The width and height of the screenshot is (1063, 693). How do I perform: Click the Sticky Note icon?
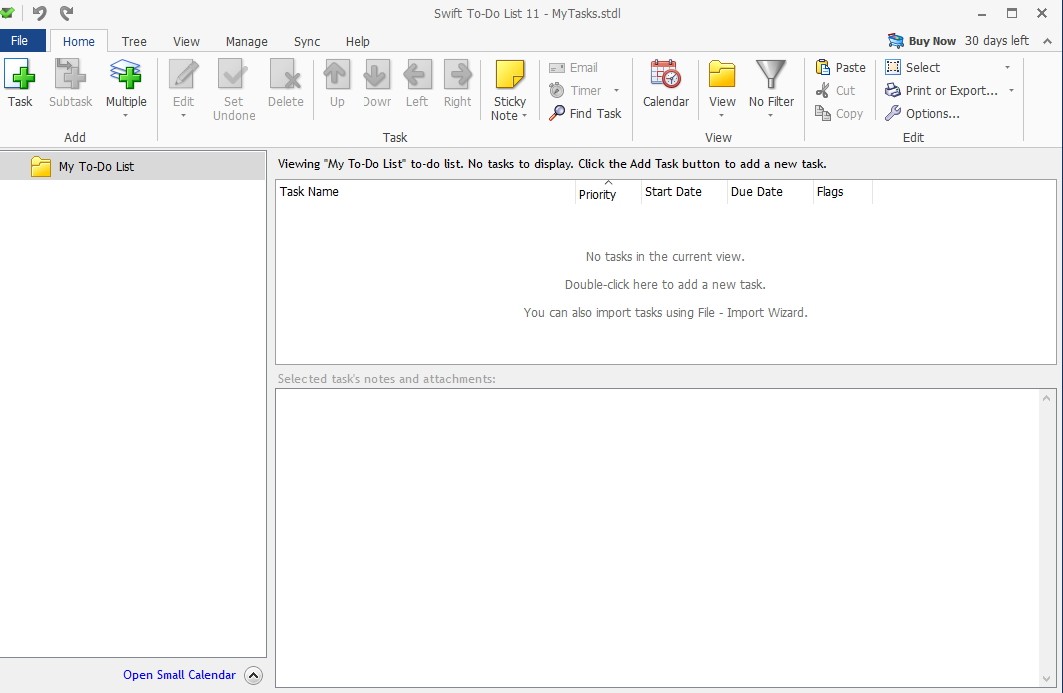click(x=510, y=74)
